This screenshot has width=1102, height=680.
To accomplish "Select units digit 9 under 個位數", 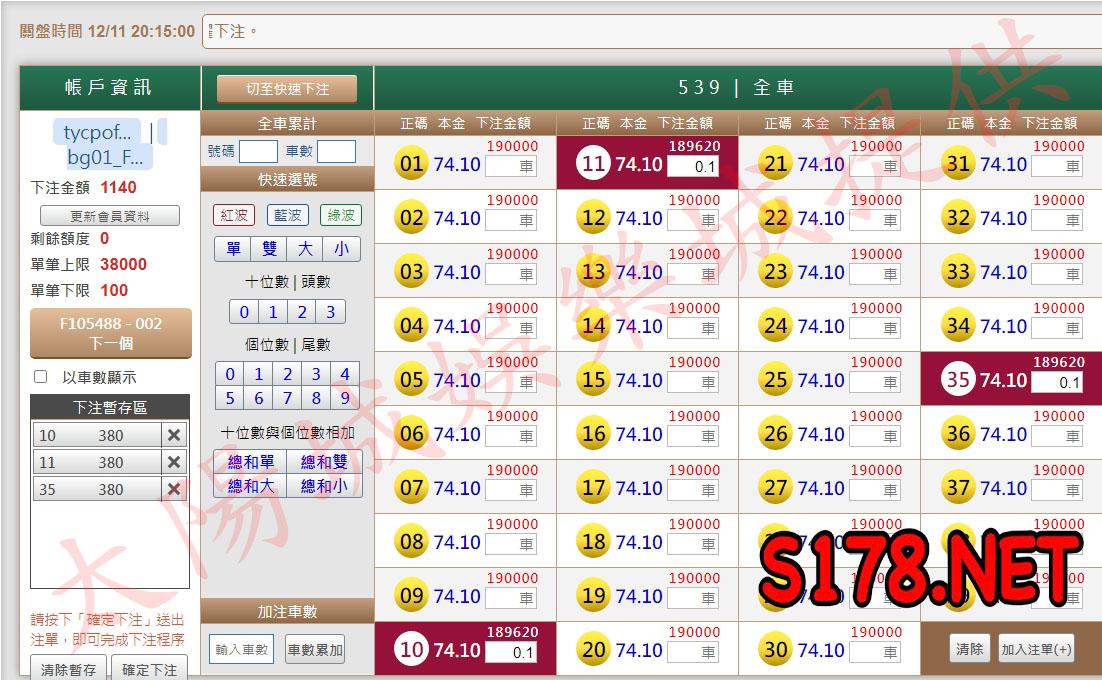I will (x=344, y=398).
